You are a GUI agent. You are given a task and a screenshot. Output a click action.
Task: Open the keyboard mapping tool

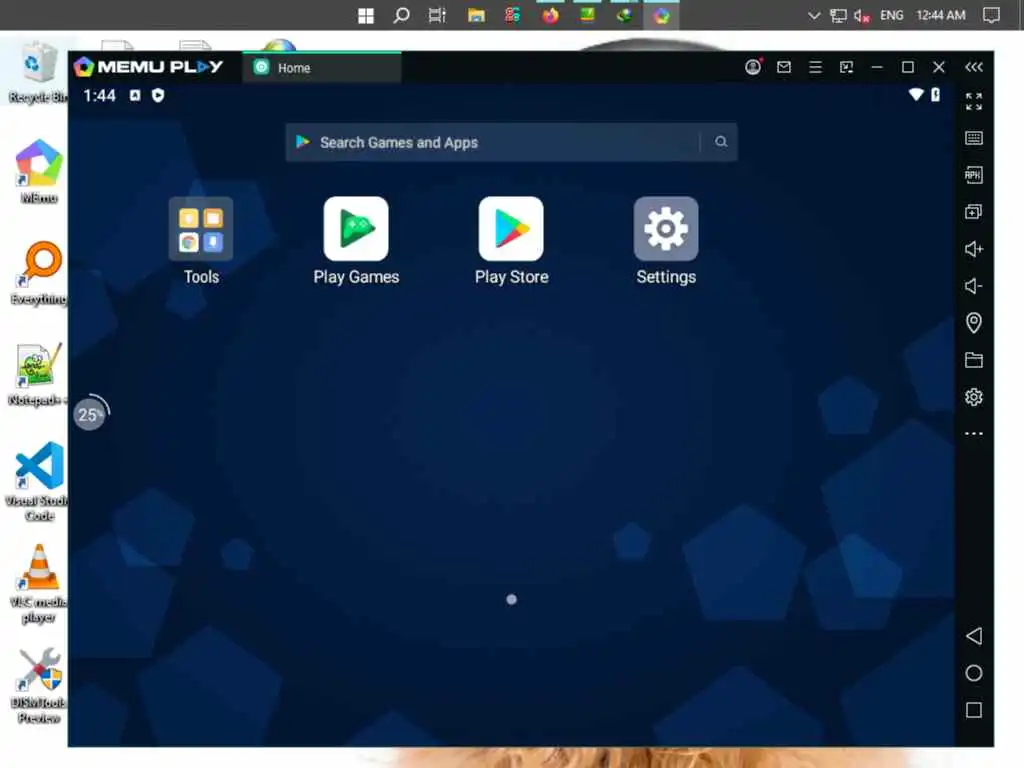pyautogui.click(x=974, y=138)
